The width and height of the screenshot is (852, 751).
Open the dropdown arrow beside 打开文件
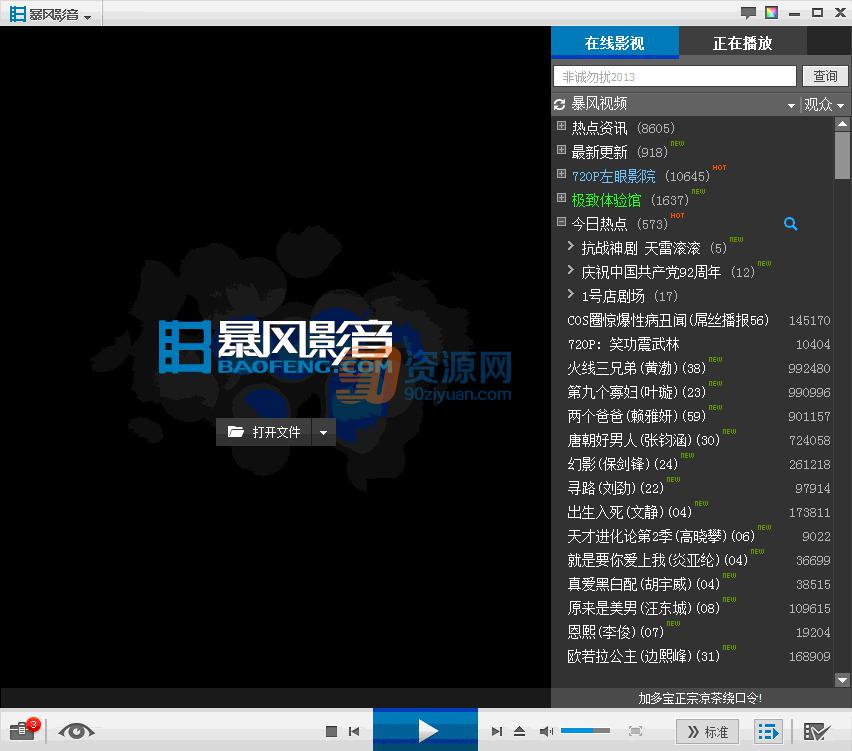click(323, 433)
